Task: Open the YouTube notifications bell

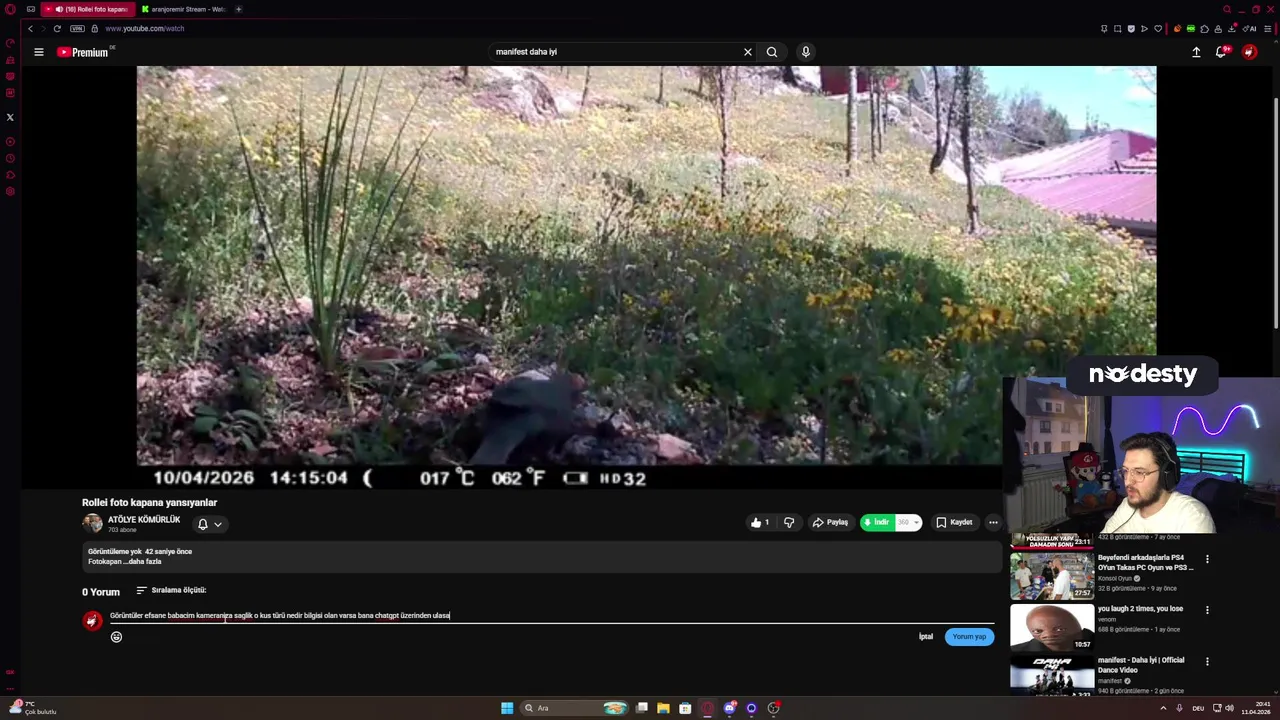Action: [x=1221, y=52]
